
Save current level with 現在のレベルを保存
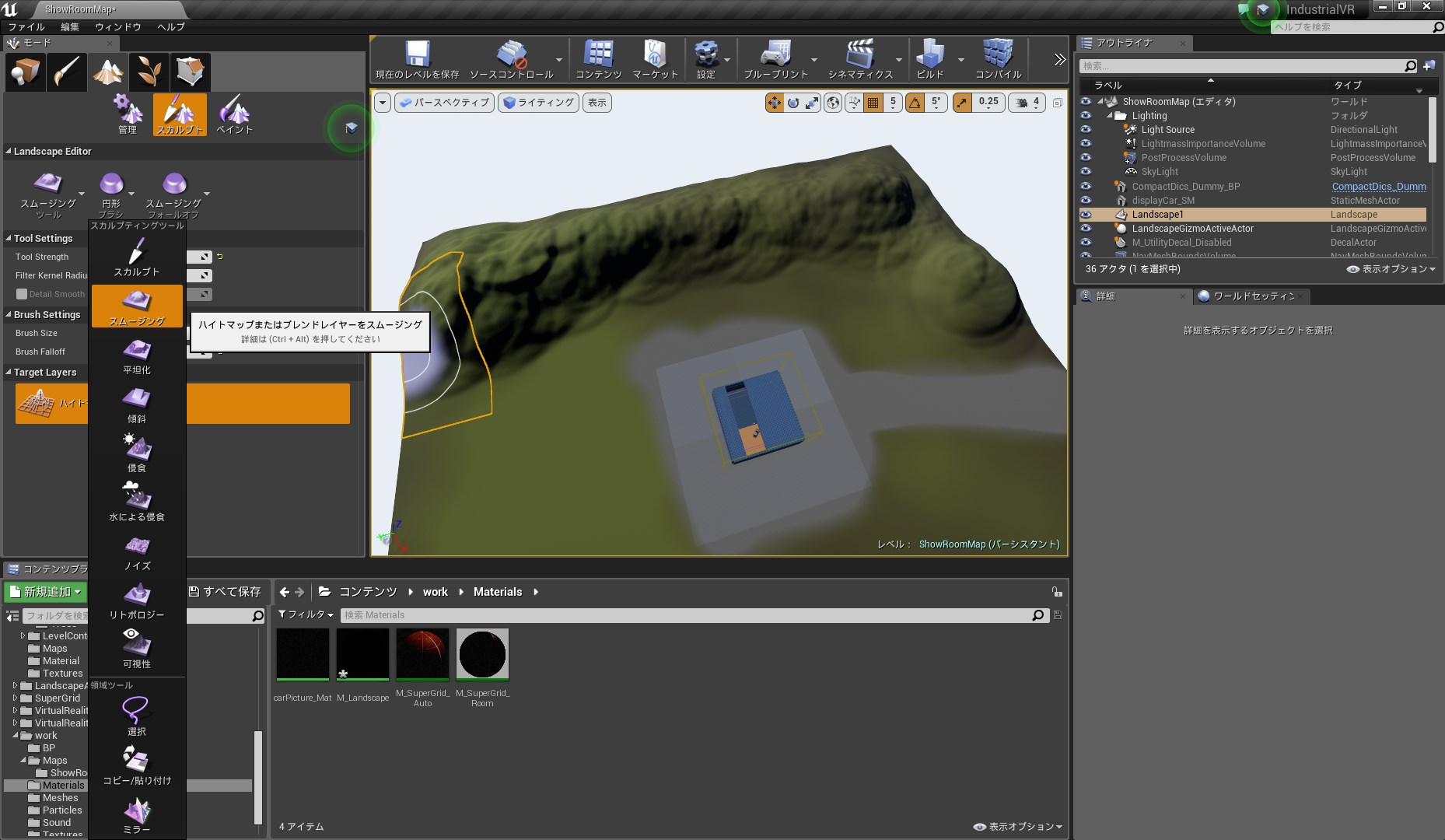click(418, 59)
